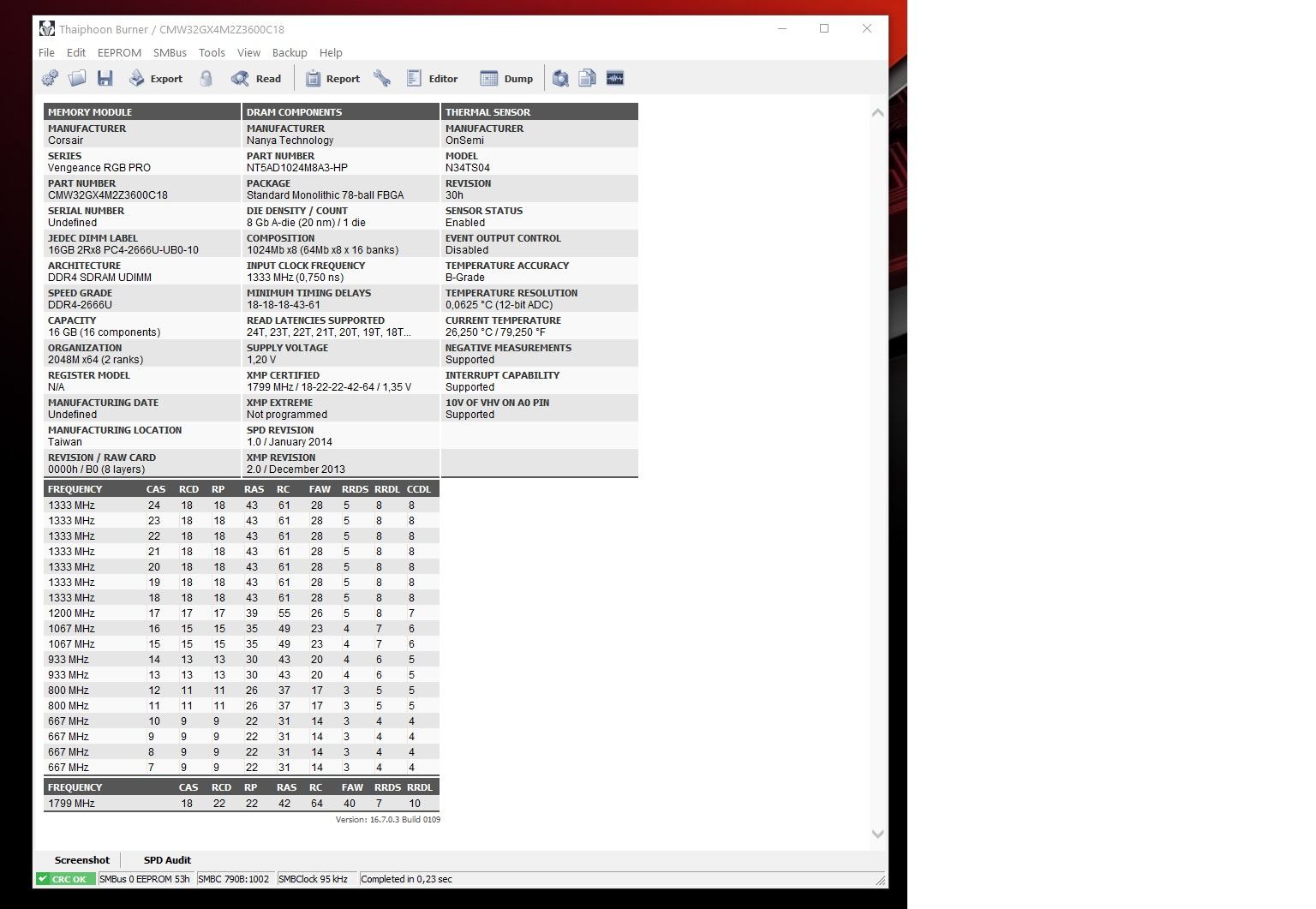Screen dimensions: 1316x909
Task: Open the View menu
Action: coord(248,52)
